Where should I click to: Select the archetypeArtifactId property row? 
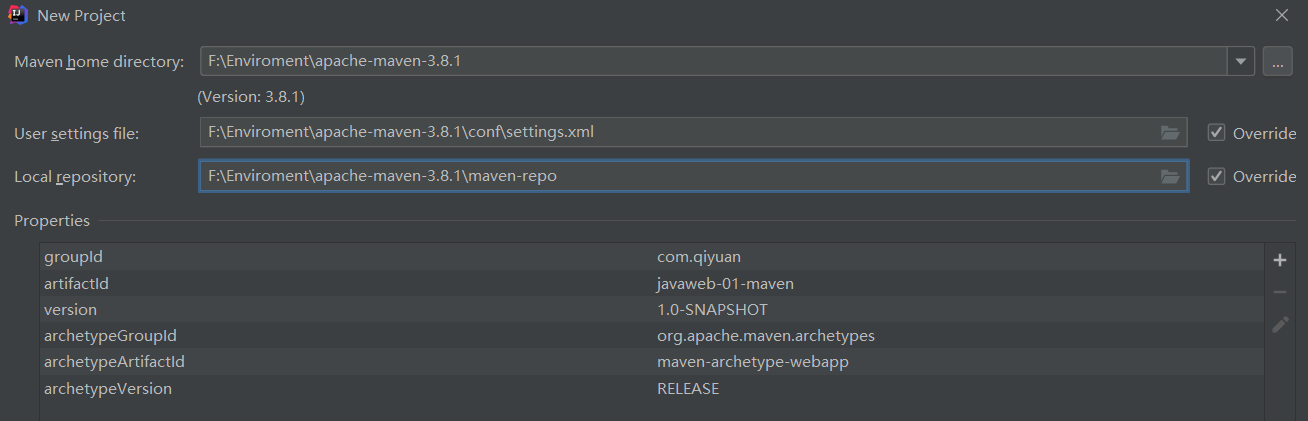(x=652, y=362)
